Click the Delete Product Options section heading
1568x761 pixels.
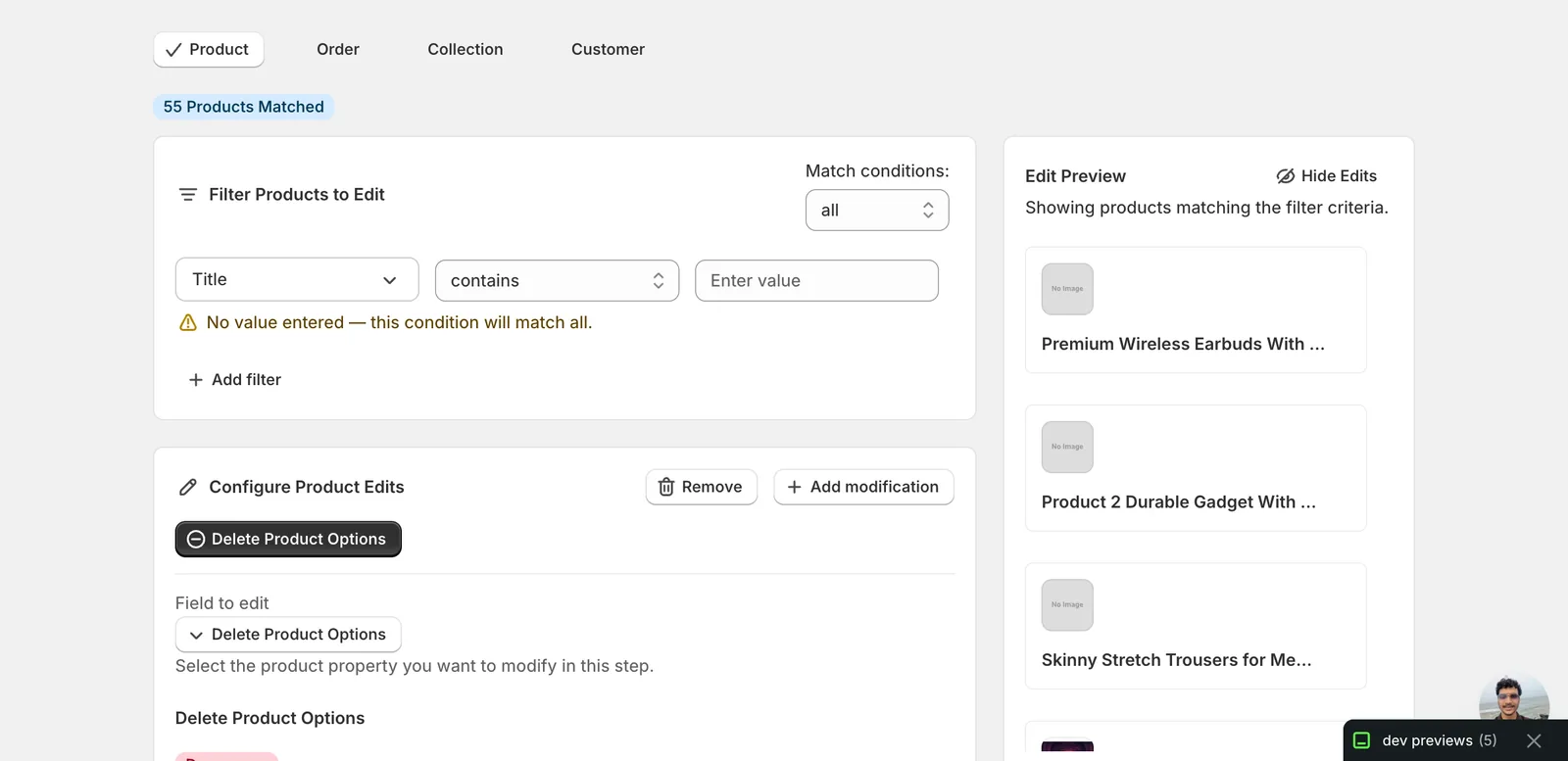click(269, 718)
